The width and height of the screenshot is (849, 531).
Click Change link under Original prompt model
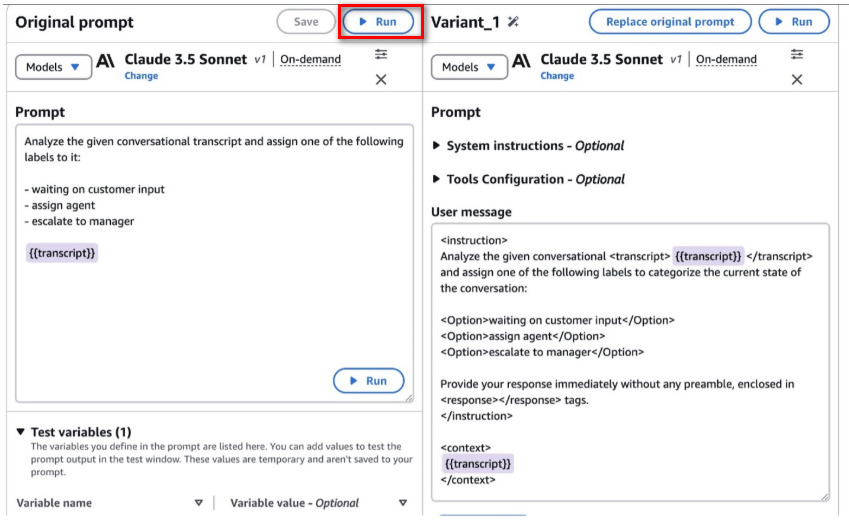[141, 76]
